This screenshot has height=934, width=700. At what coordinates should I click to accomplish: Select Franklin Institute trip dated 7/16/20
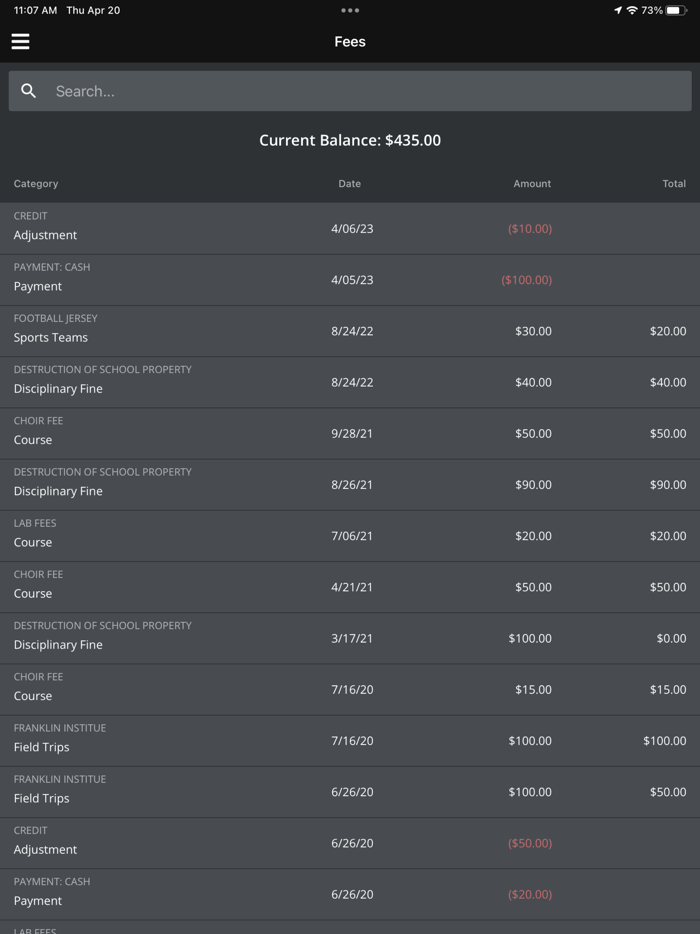pos(350,741)
